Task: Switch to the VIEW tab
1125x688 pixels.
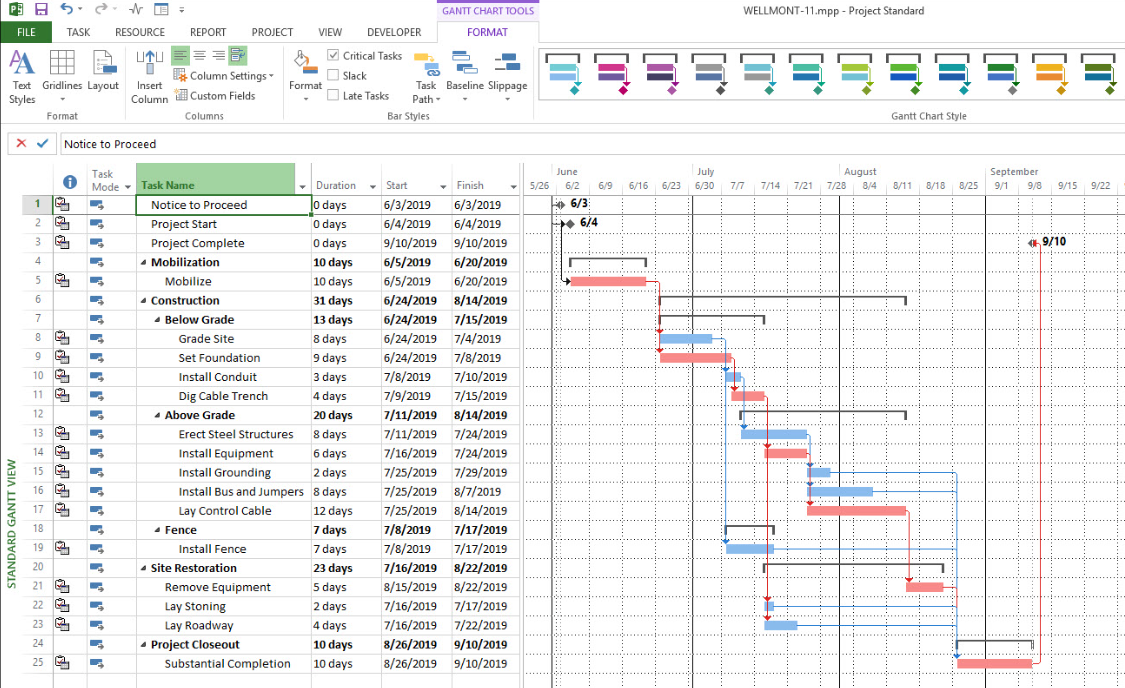Action: pyautogui.click(x=330, y=32)
